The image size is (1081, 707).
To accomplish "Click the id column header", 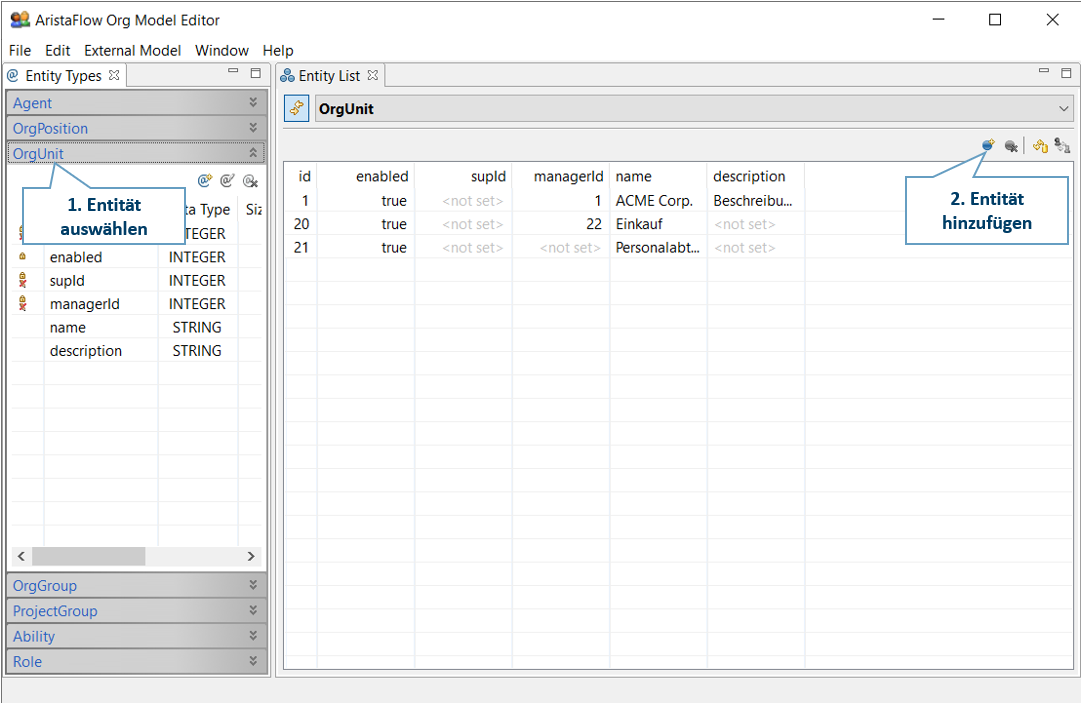I will 301,176.
